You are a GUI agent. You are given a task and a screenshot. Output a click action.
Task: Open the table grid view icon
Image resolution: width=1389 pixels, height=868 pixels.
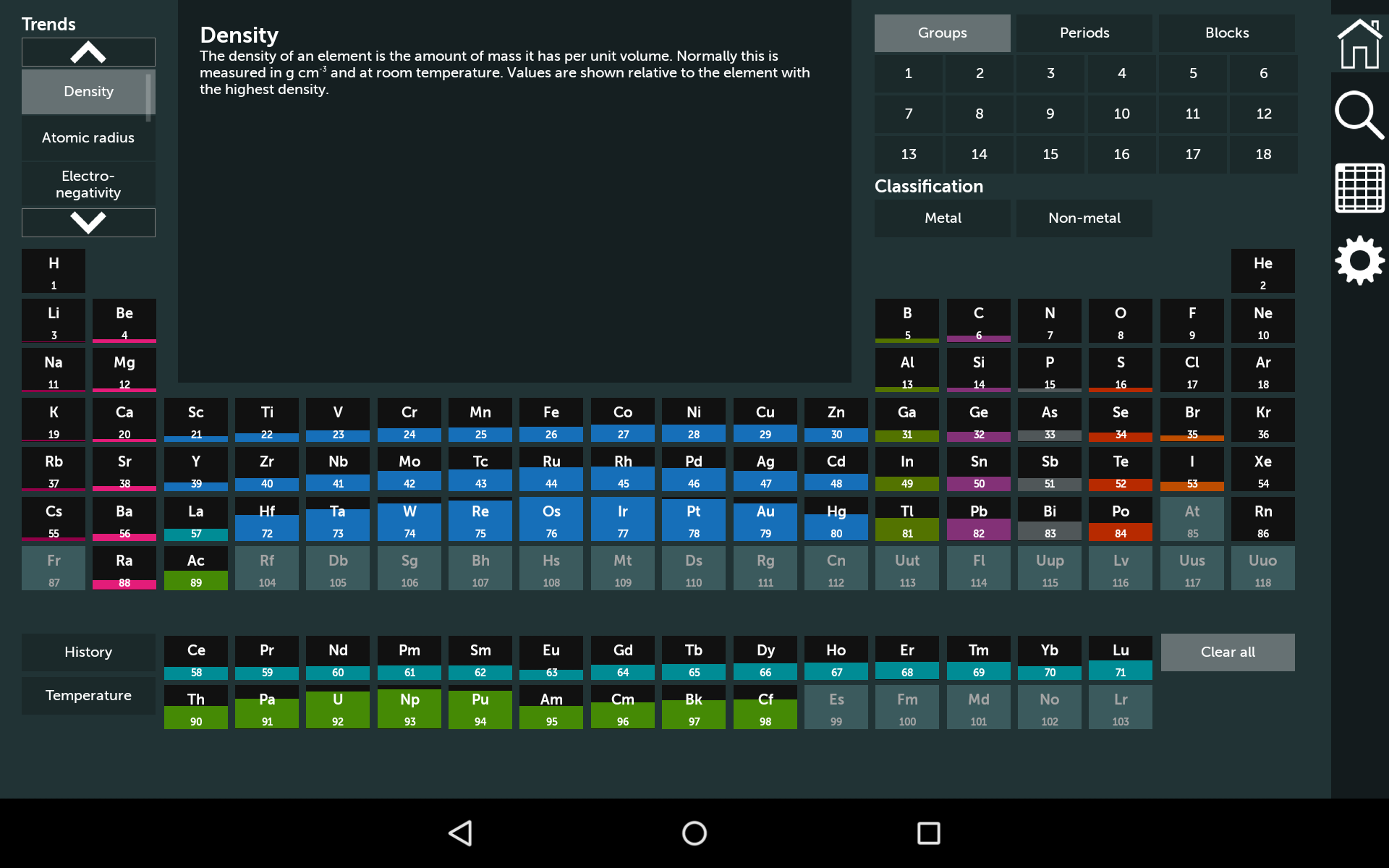tap(1359, 188)
